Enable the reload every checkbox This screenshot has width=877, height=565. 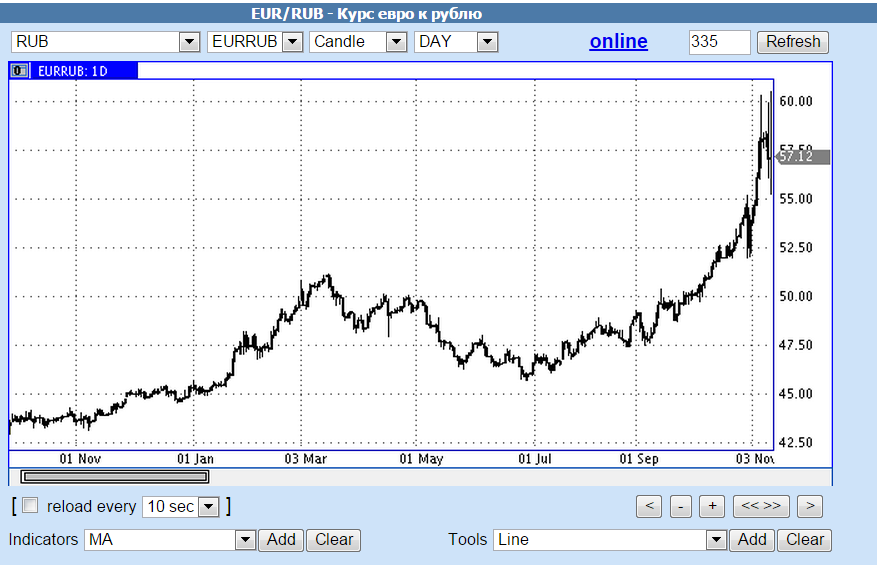coord(30,506)
